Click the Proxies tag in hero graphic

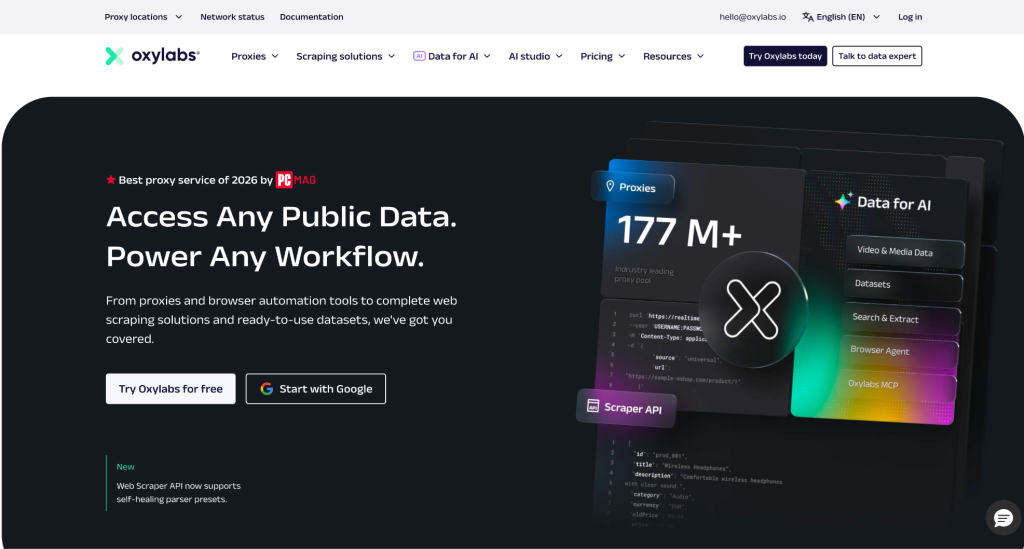tap(633, 187)
